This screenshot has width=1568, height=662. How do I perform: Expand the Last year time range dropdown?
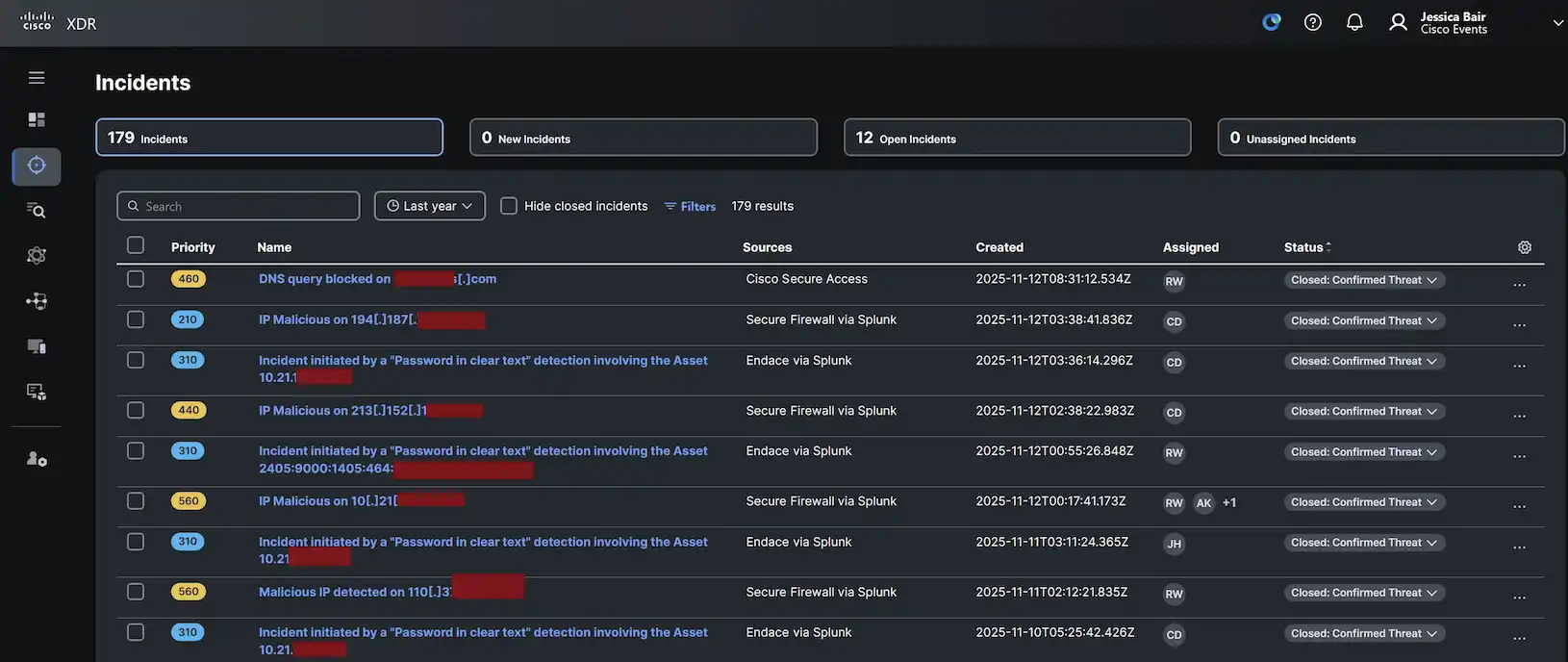coord(429,206)
